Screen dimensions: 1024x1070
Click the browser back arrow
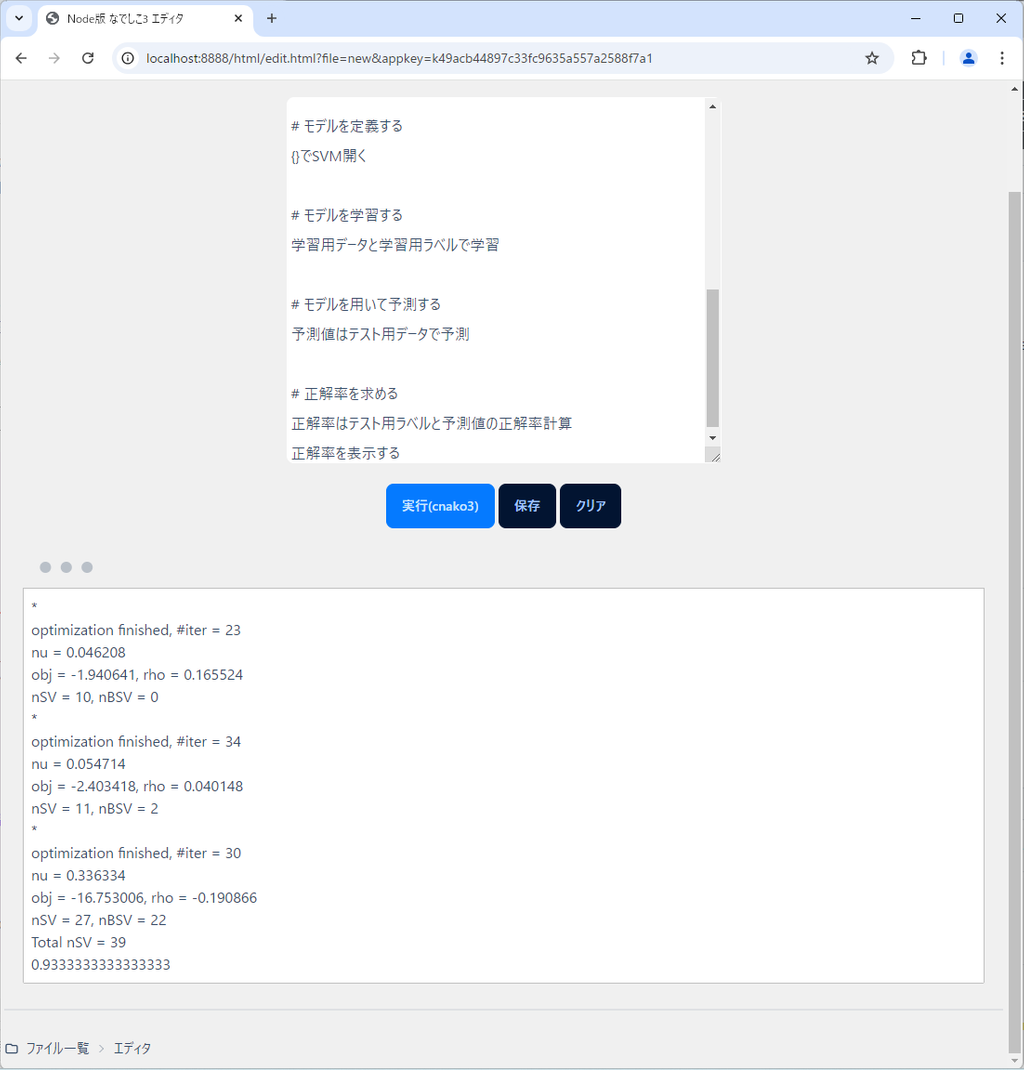point(21,58)
